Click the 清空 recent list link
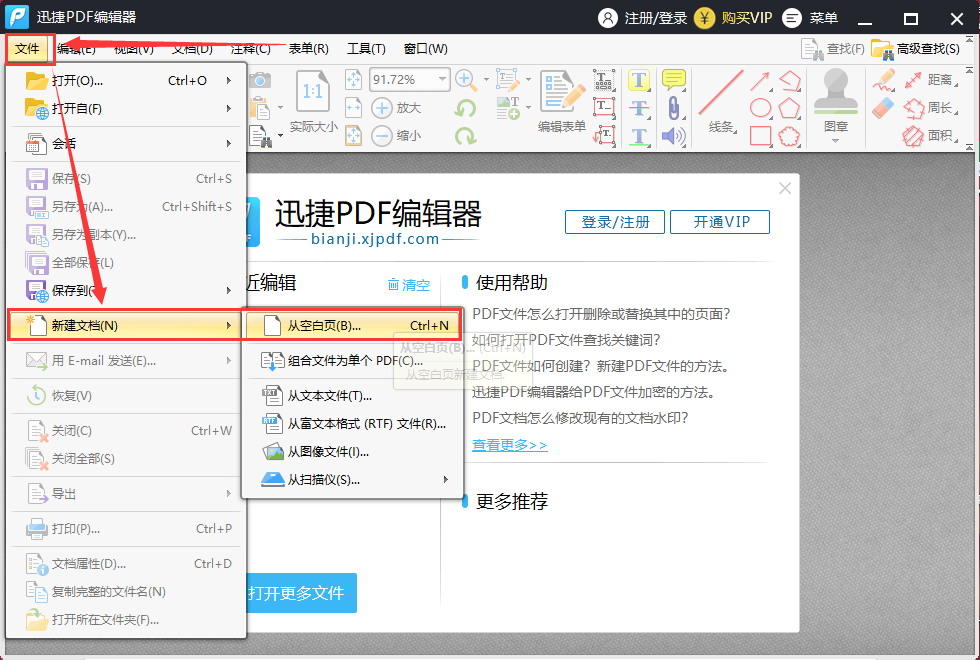This screenshot has height=660, width=980. pyautogui.click(x=409, y=285)
